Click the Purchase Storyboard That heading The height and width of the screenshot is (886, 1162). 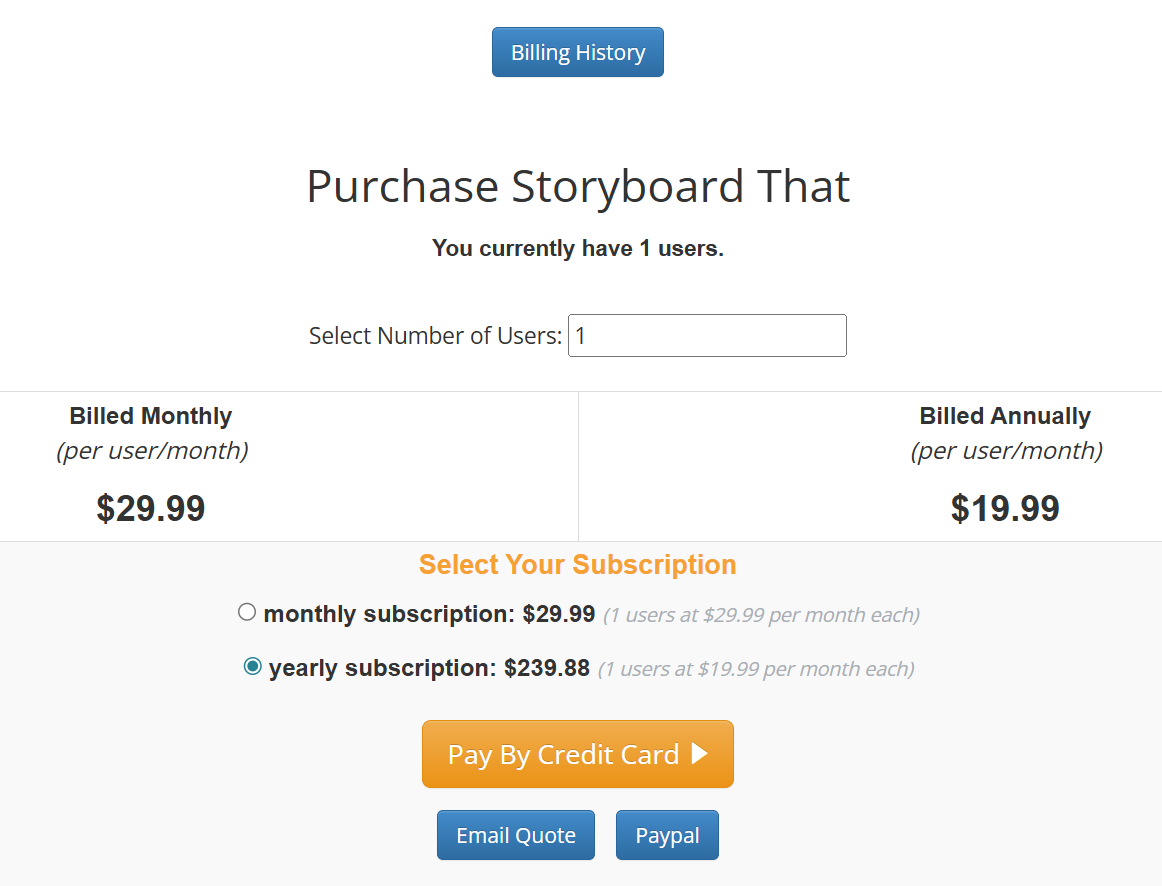pyautogui.click(x=578, y=187)
